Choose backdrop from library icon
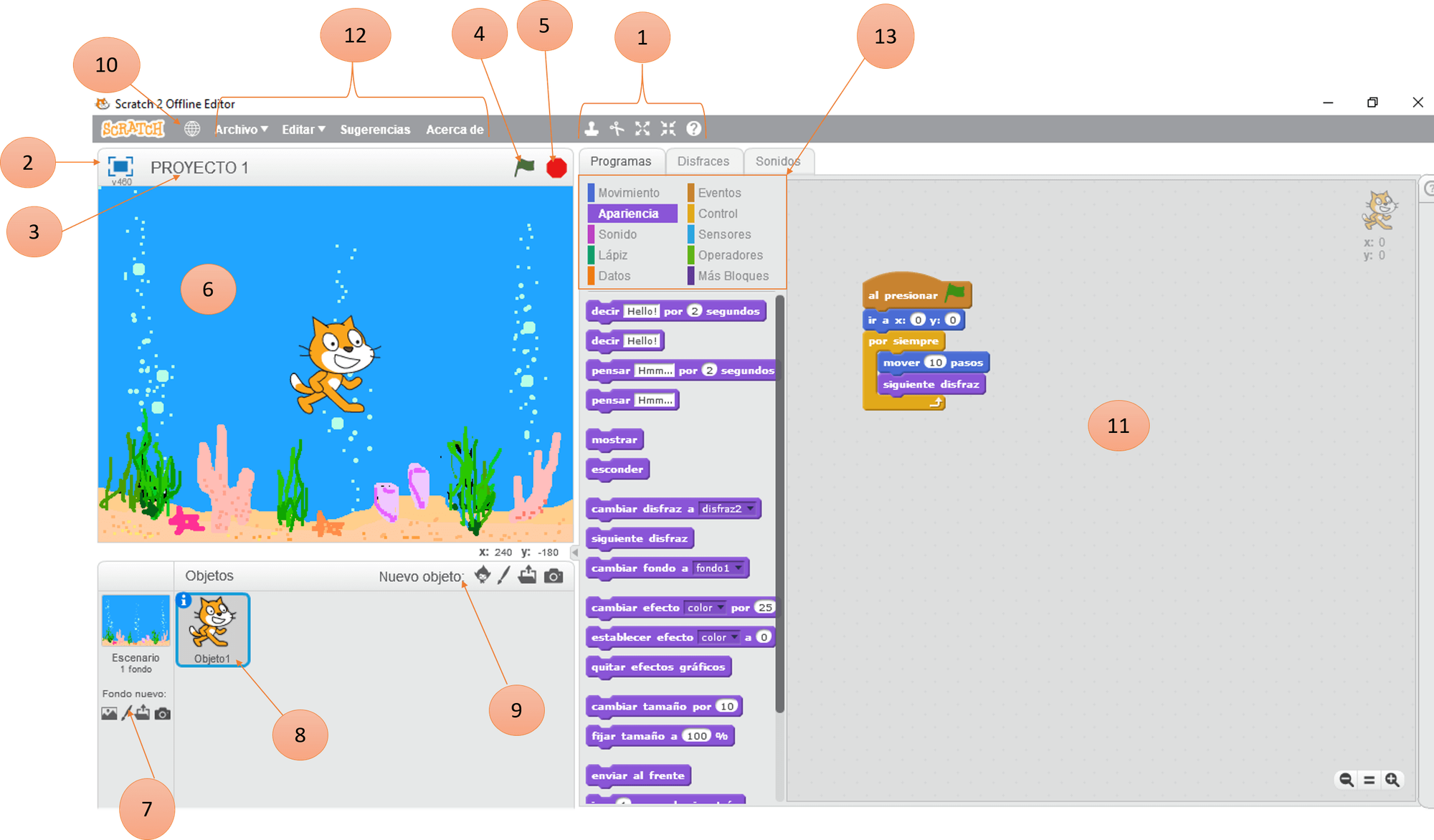This screenshot has width=1434, height=840. coord(109,714)
